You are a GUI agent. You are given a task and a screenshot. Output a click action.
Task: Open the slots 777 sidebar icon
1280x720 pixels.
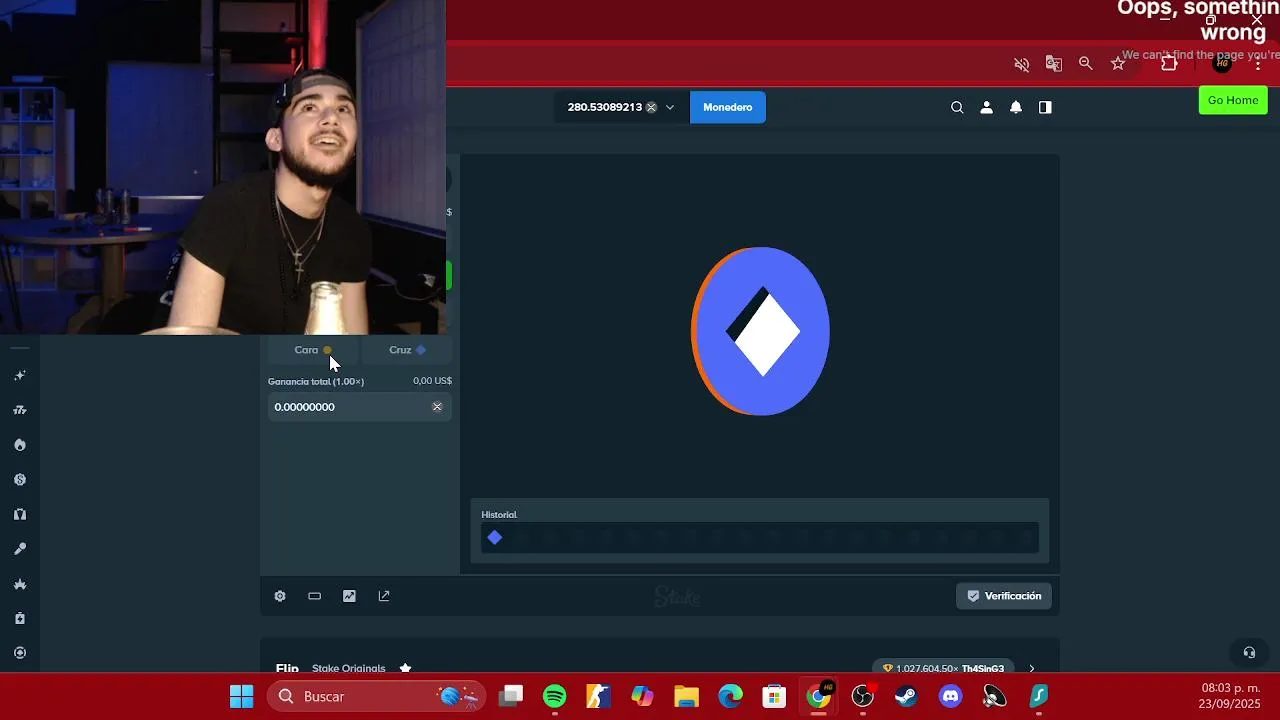(20, 410)
